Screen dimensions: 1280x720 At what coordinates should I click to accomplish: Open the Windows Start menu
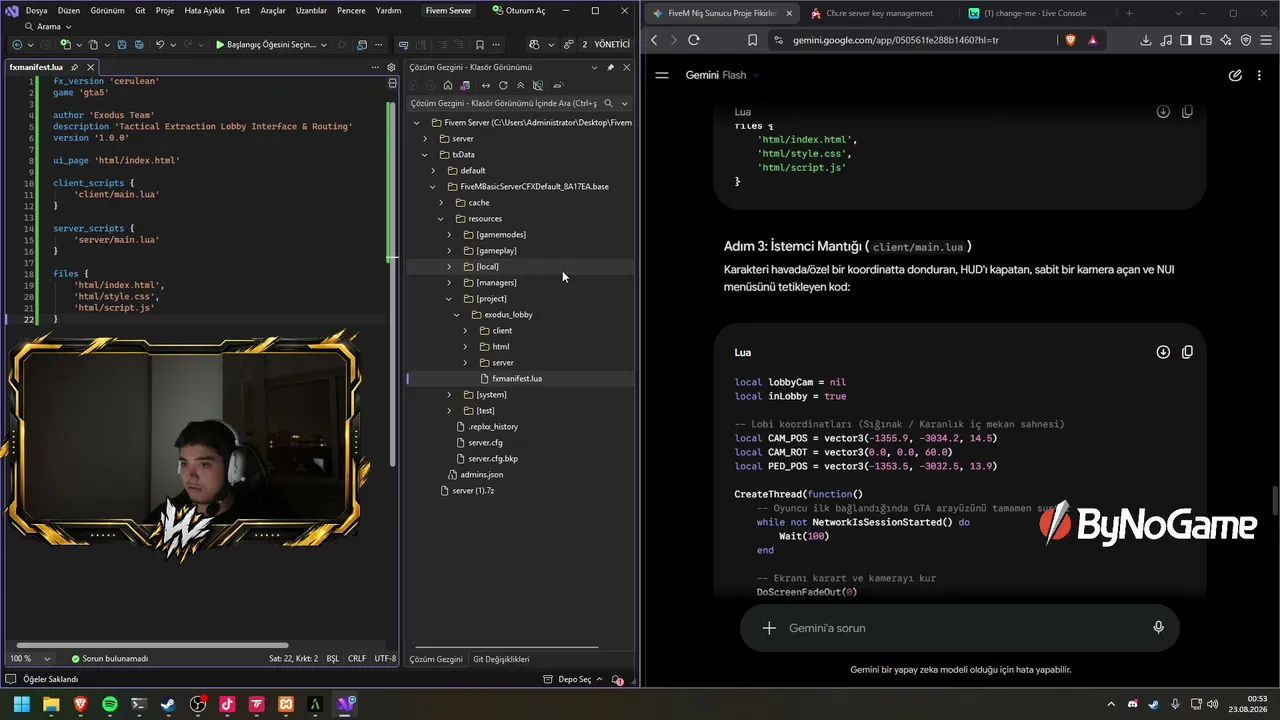click(22, 704)
